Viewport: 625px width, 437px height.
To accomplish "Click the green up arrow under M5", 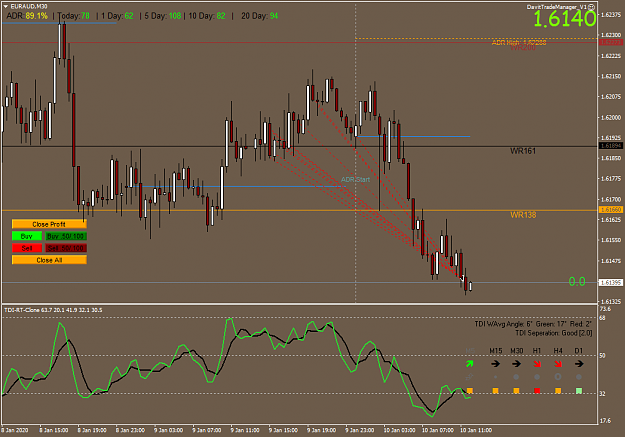I will [x=470, y=364].
